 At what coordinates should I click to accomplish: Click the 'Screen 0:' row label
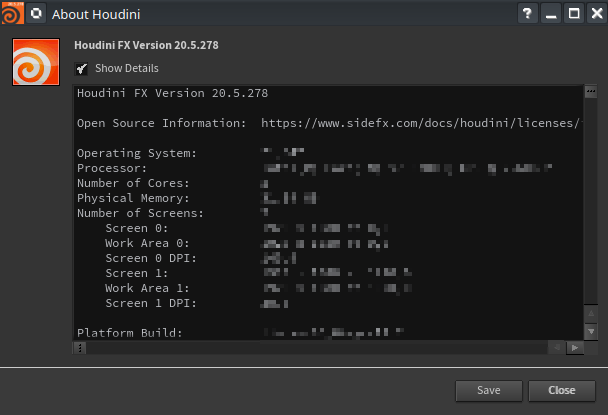point(137,228)
